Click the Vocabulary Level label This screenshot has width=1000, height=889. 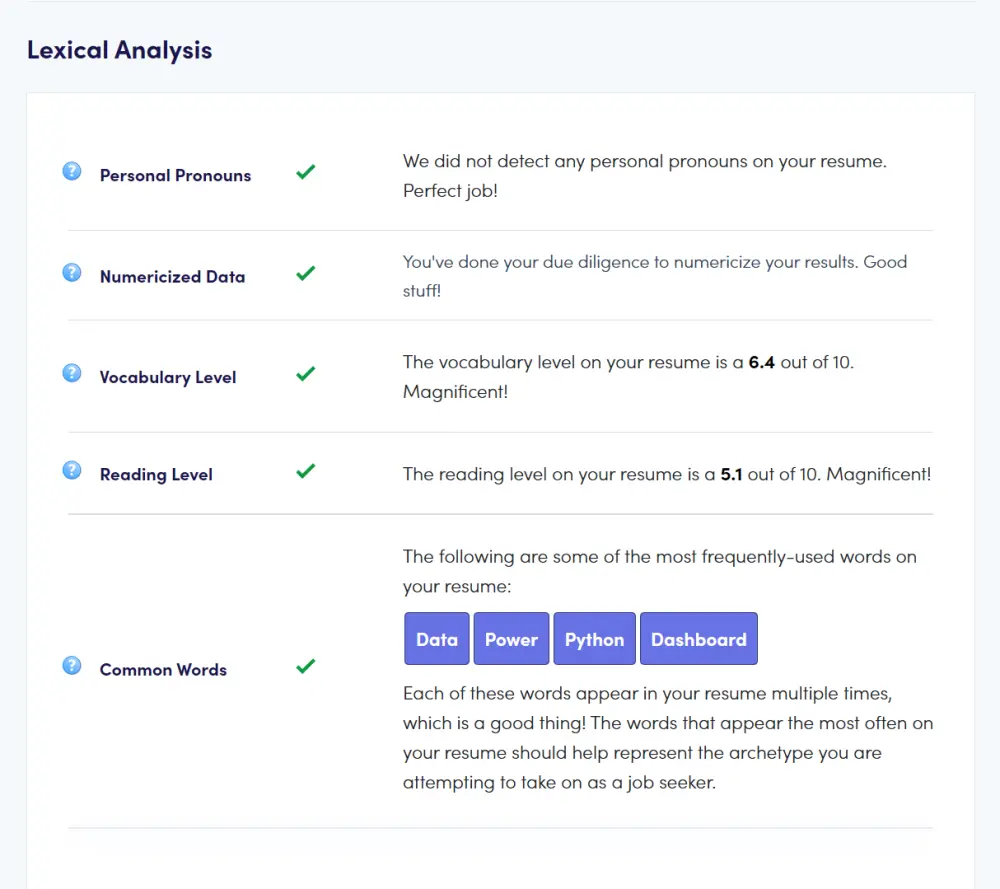pos(168,378)
